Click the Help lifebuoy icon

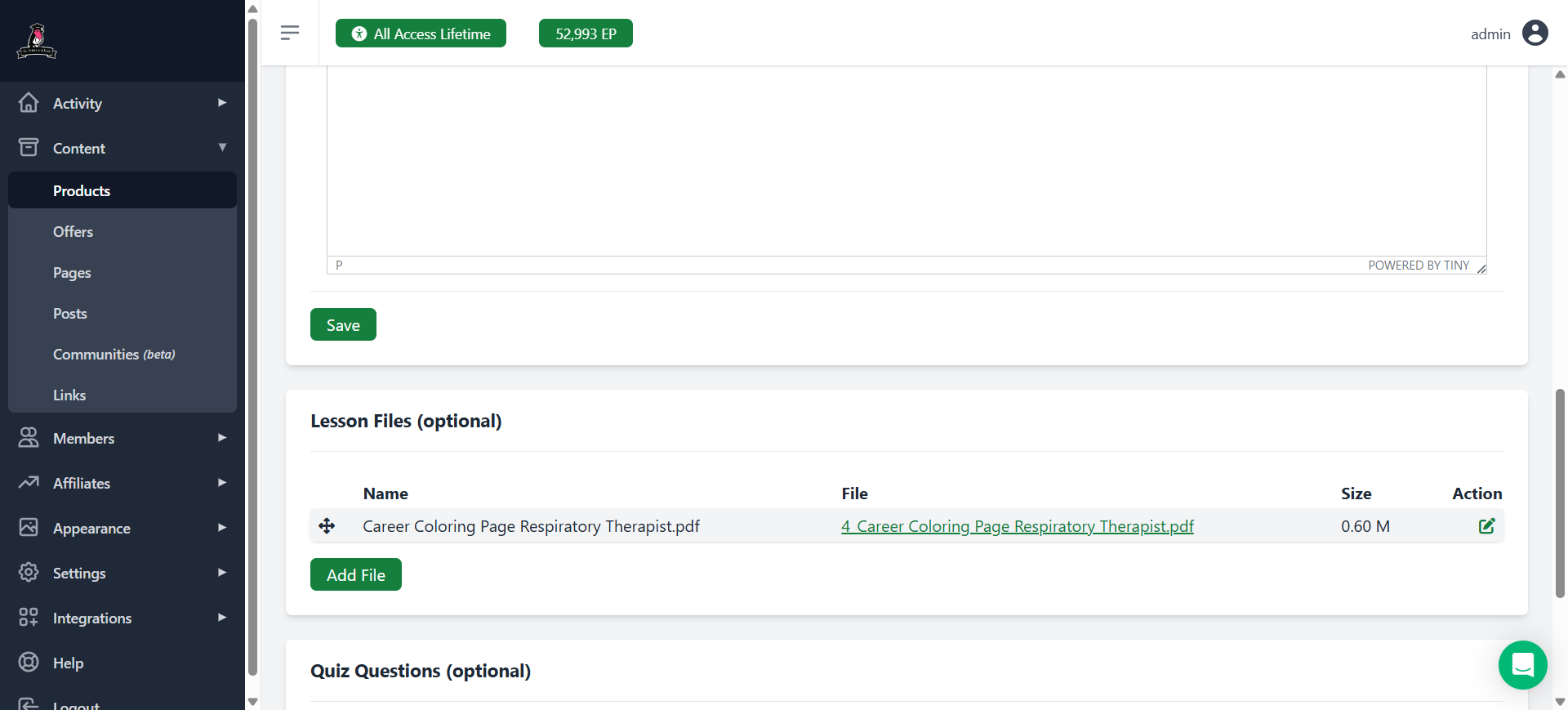[x=29, y=662]
